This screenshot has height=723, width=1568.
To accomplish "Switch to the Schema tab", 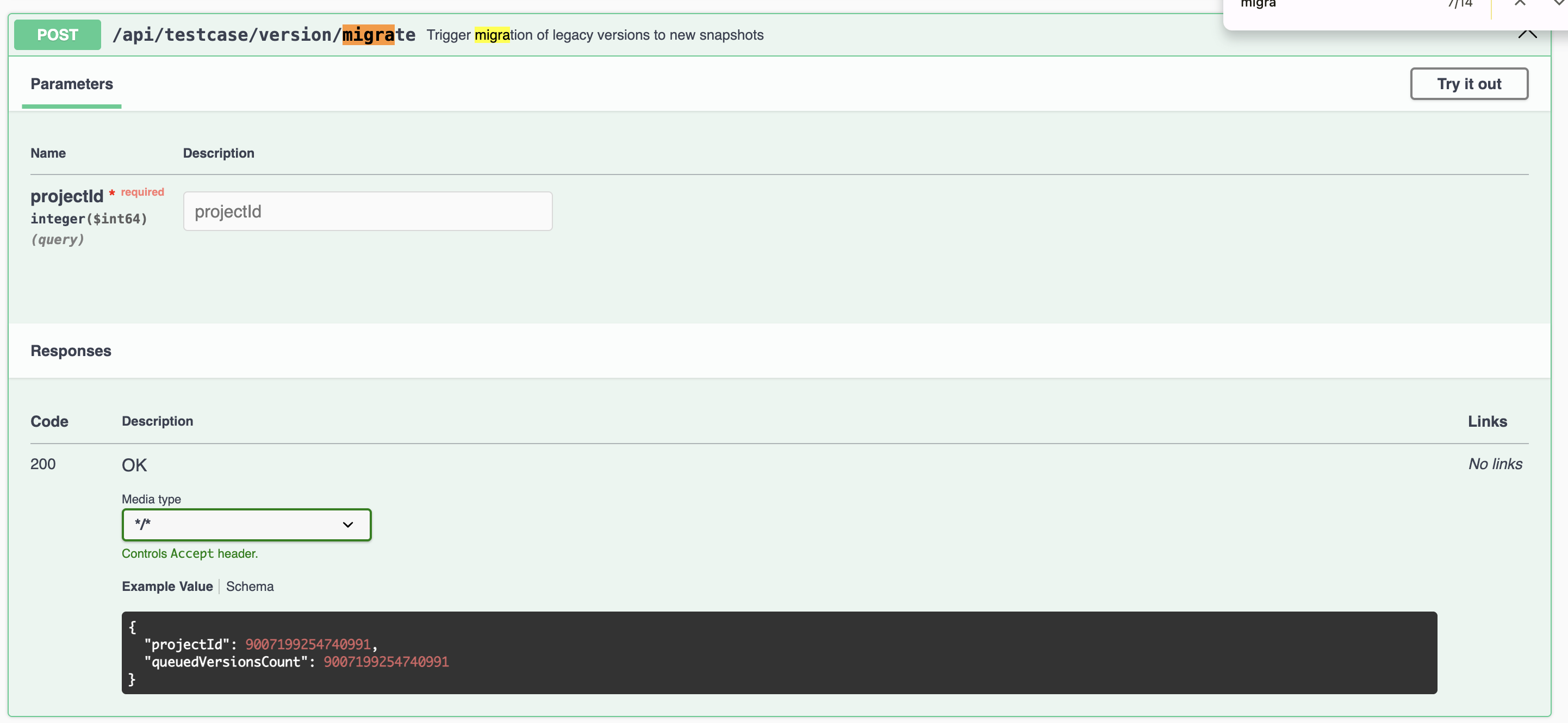I will point(250,586).
